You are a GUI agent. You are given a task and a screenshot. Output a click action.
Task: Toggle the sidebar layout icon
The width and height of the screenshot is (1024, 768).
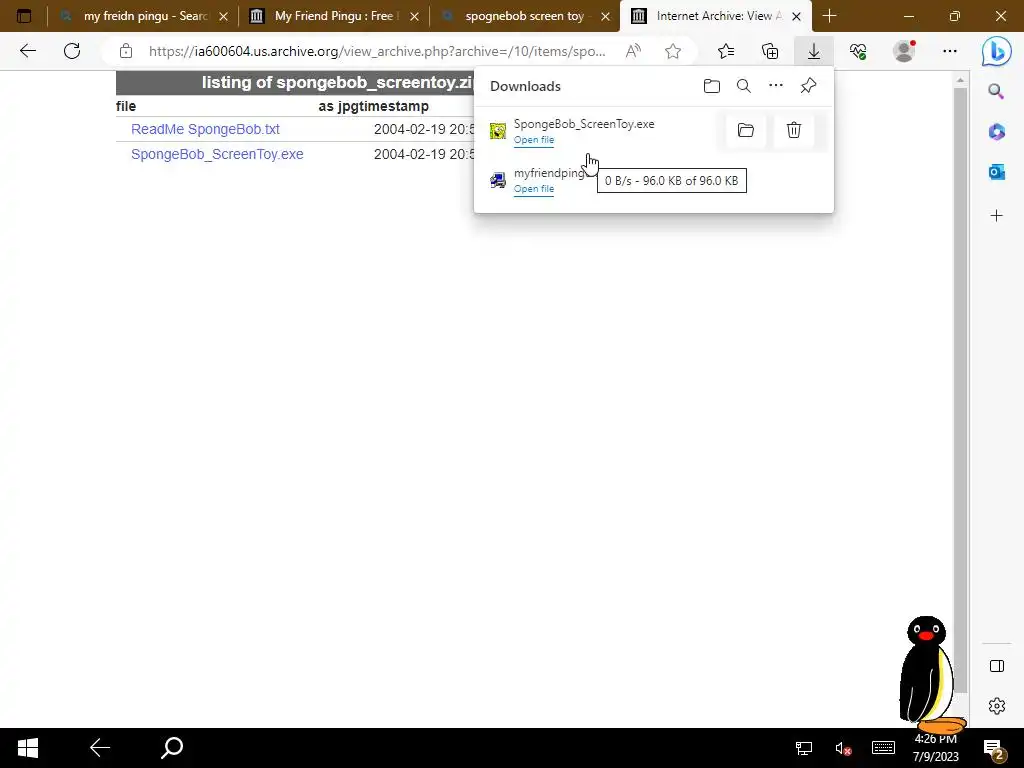pyautogui.click(x=997, y=666)
